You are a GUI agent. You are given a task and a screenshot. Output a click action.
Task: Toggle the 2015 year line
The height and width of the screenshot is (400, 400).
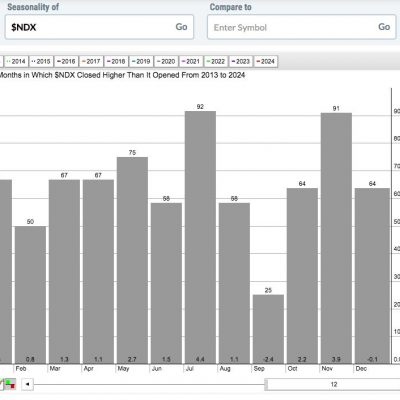41,61
